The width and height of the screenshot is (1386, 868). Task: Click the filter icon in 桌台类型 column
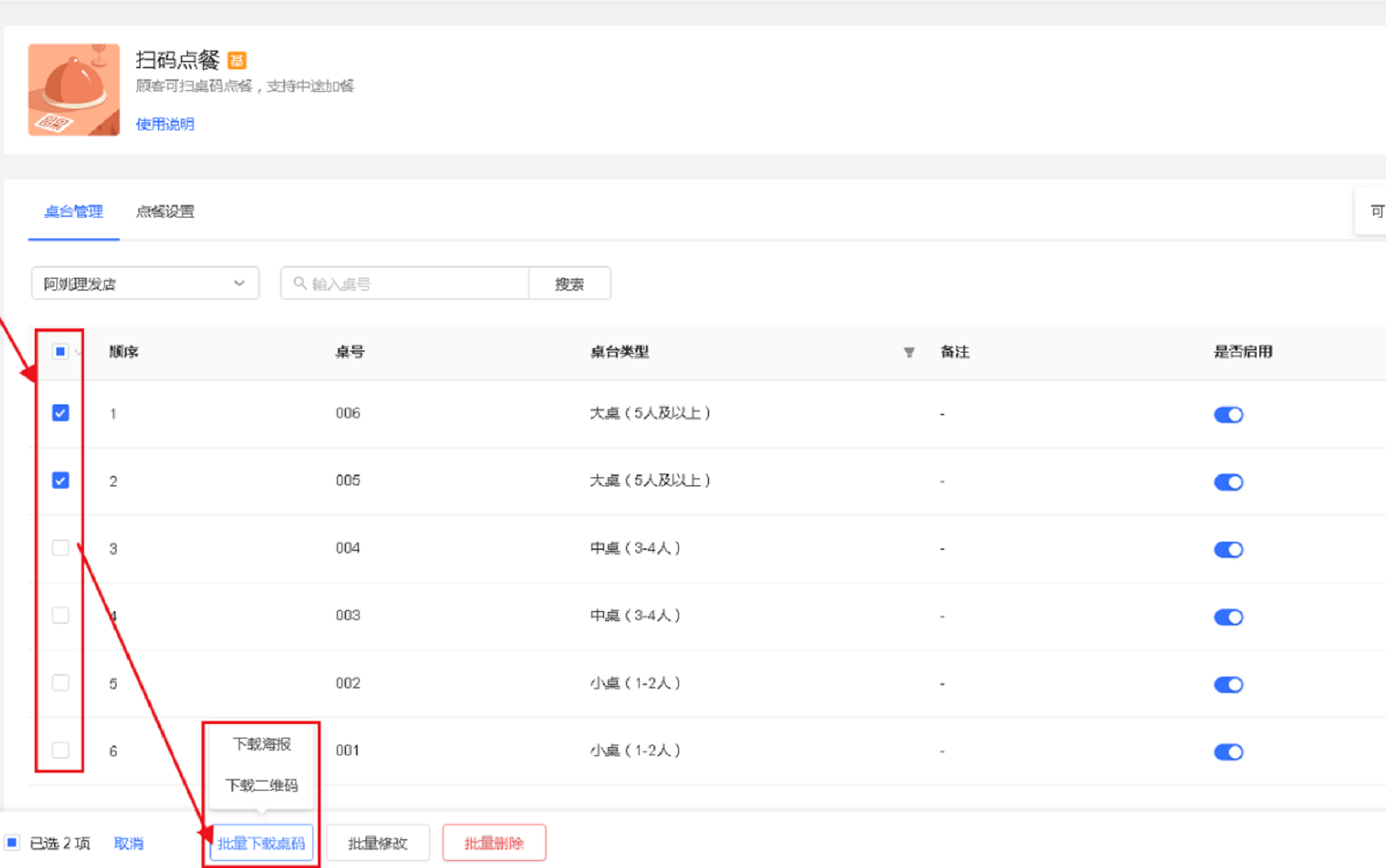[908, 352]
